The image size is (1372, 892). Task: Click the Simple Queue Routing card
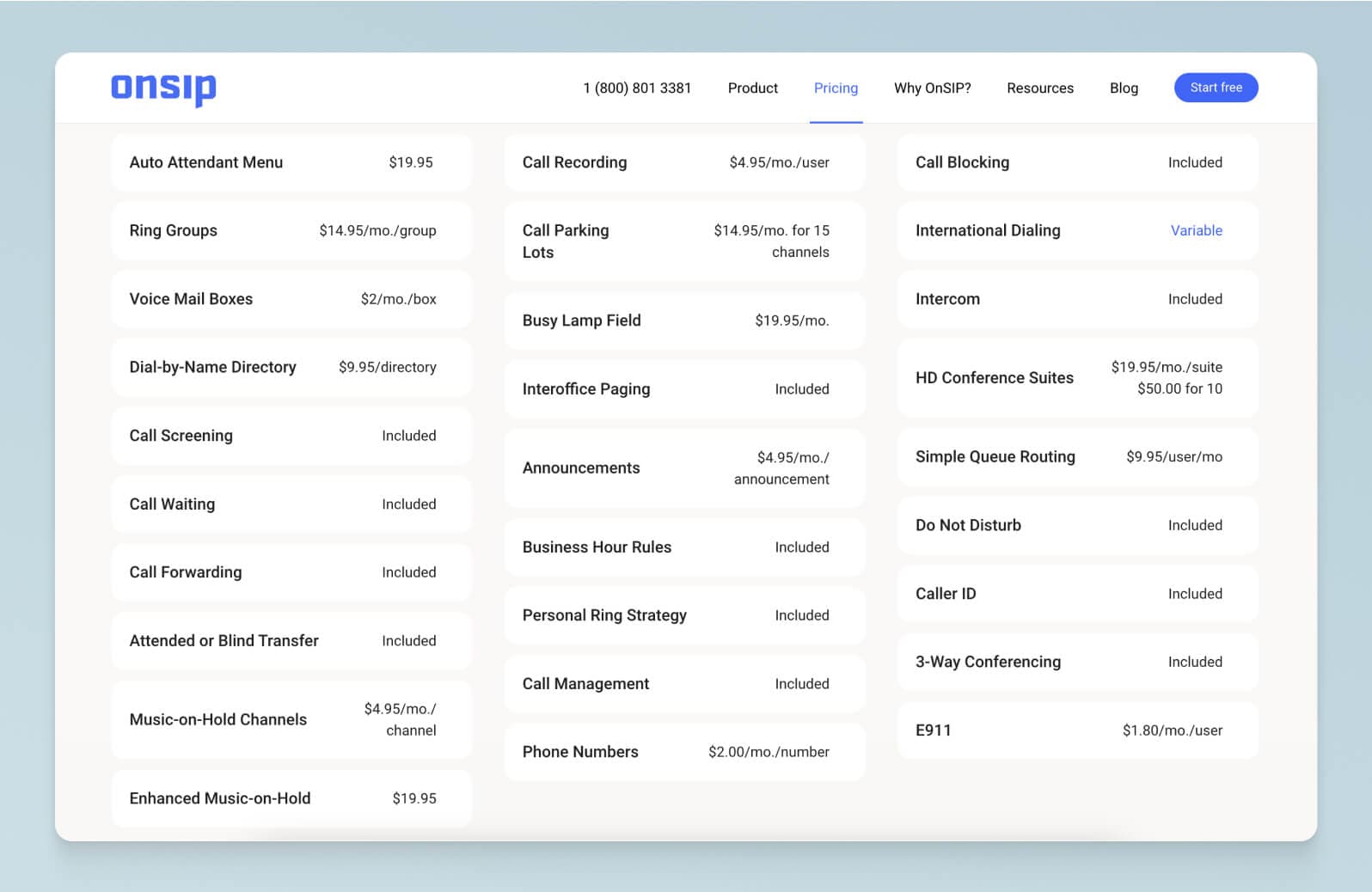point(1076,457)
